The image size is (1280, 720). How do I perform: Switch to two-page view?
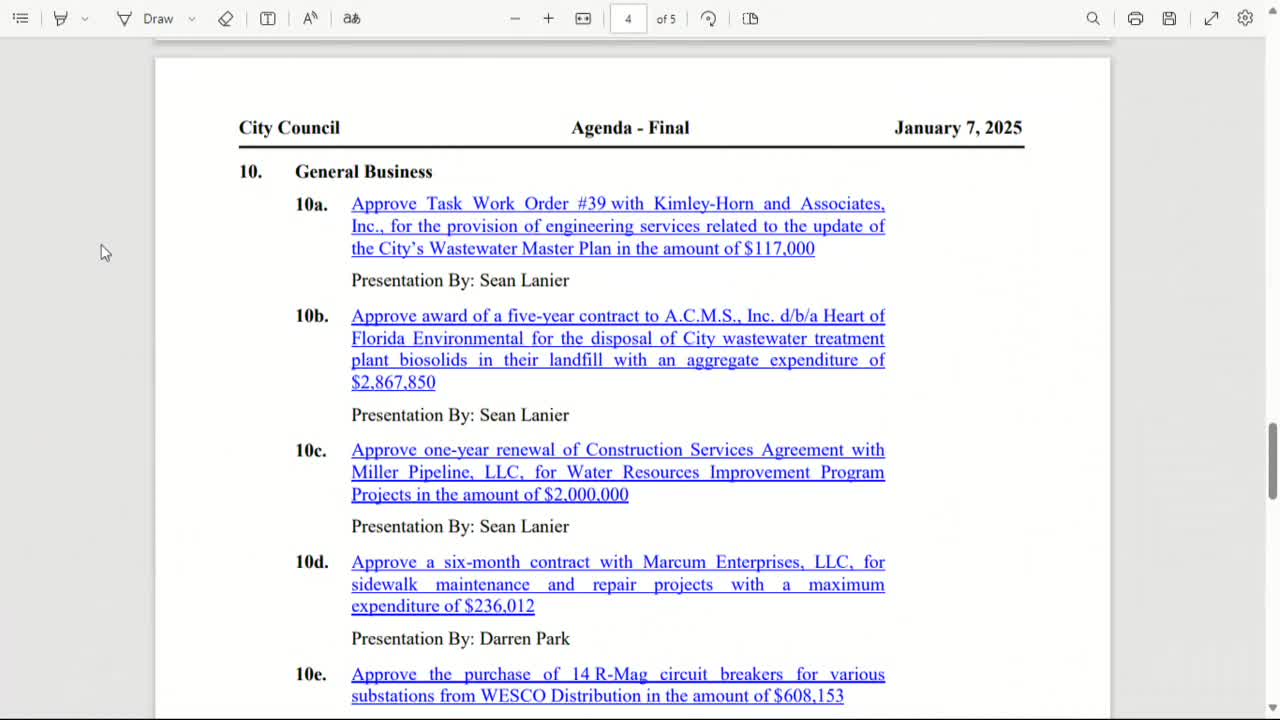[x=750, y=18]
